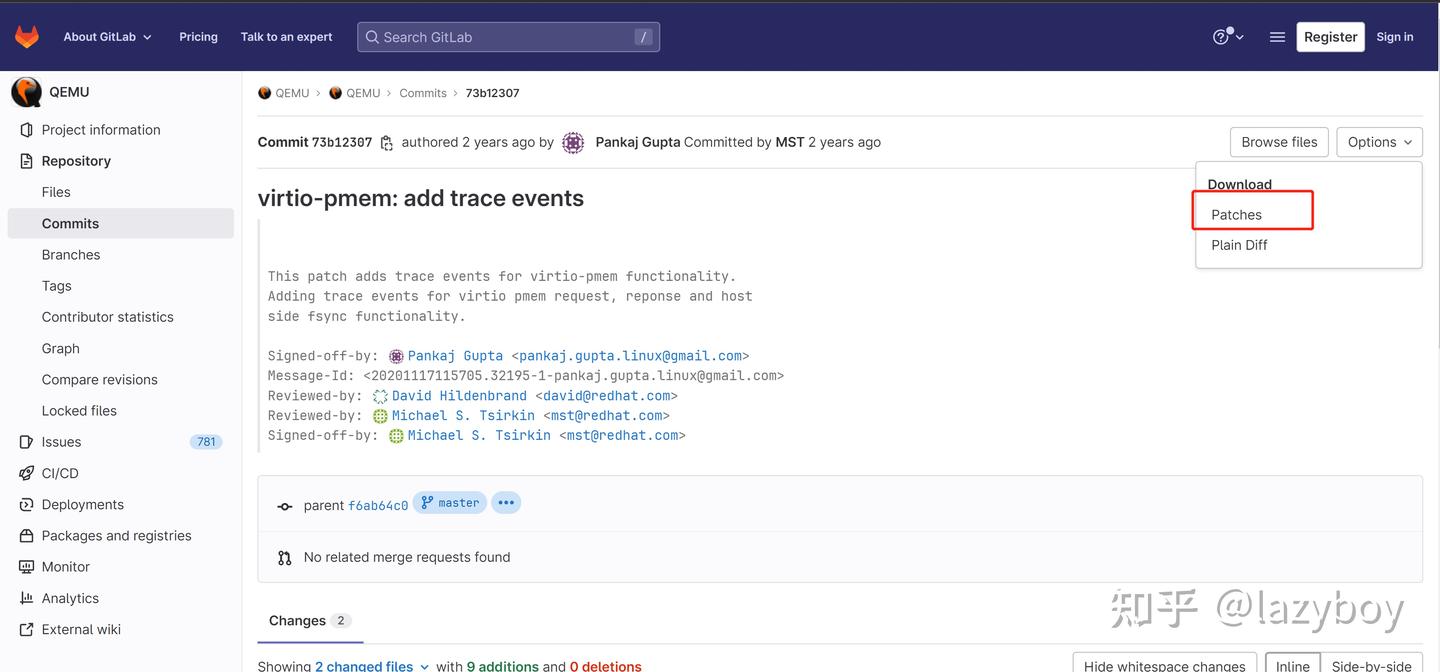Select Inline diff view

pyautogui.click(x=1292, y=665)
